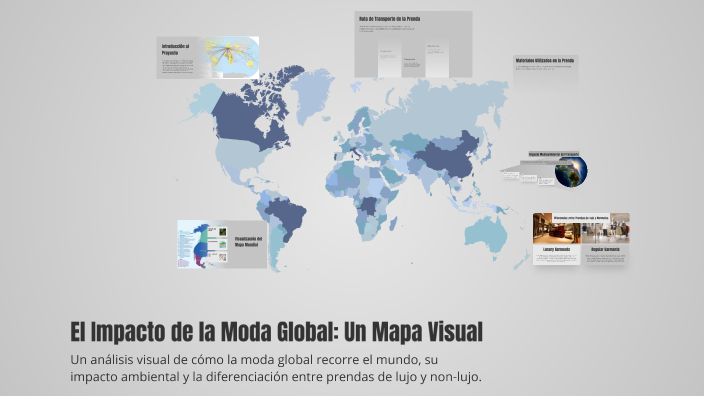Click Brazil on the world map
The image size is (704, 396).
287,217
